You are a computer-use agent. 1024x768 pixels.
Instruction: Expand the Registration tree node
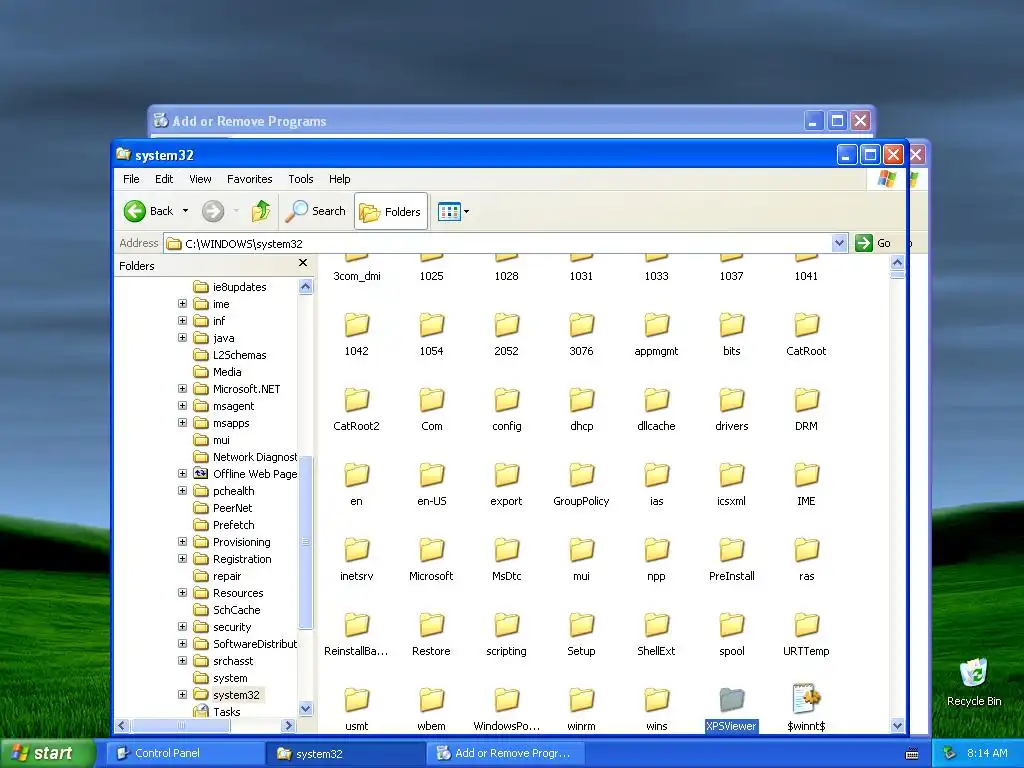coord(182,558)
